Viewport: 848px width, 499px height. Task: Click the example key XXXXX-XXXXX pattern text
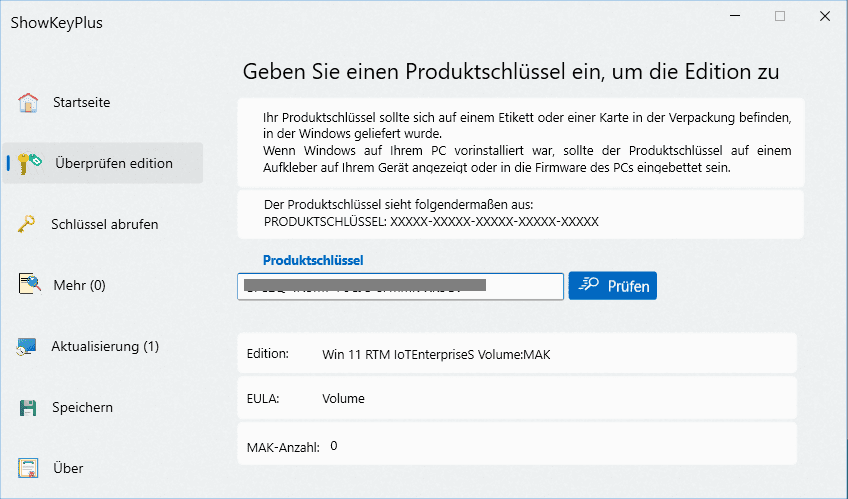[494, 222]
